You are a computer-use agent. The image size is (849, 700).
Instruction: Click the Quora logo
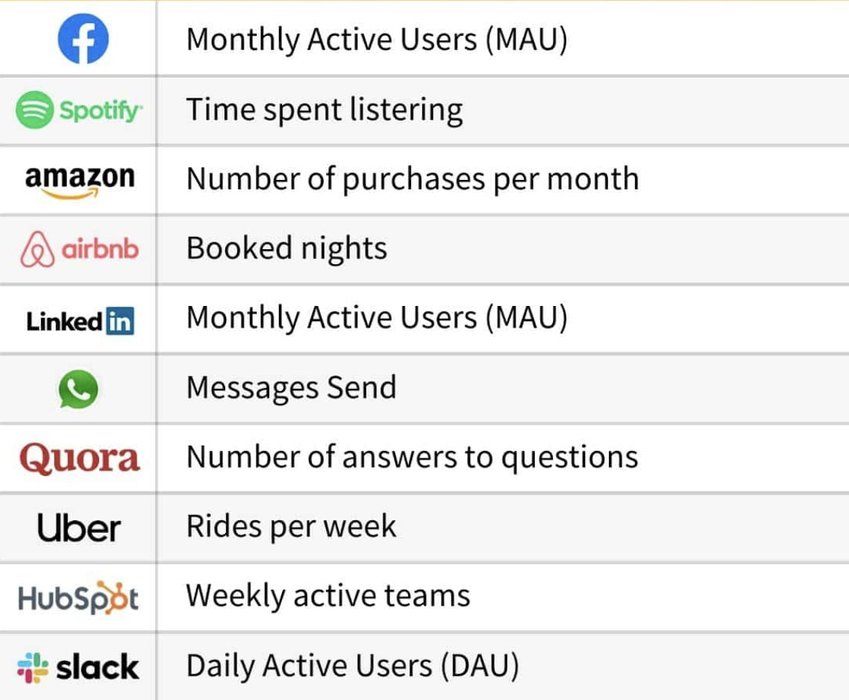(x=79, y=458)
